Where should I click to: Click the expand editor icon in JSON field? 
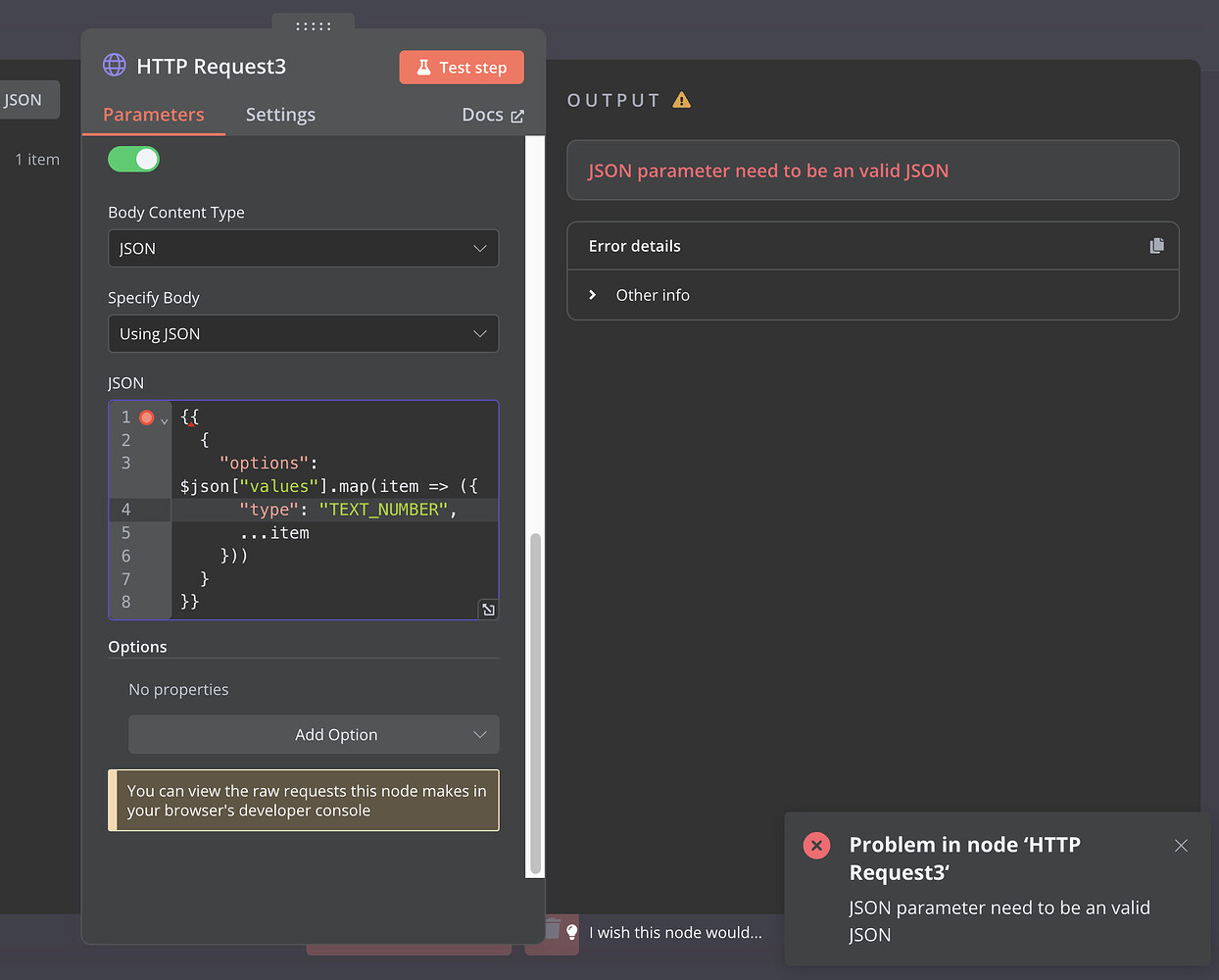[x=488, y=610]
